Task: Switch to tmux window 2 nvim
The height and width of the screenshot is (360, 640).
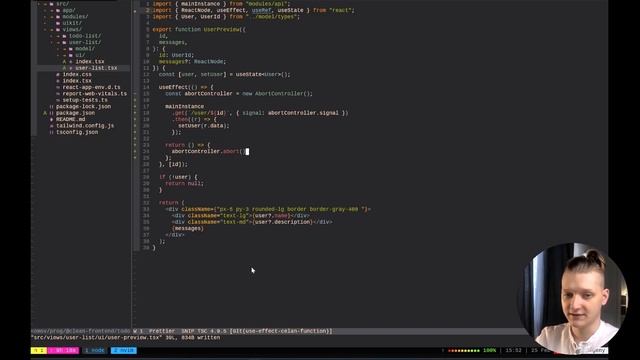Action: [124, 350]
